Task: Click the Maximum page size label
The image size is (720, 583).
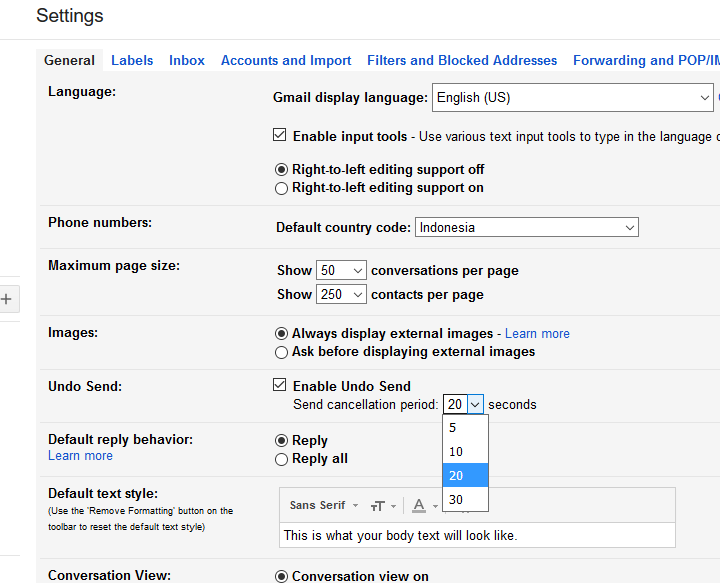Action: (114, 265)
